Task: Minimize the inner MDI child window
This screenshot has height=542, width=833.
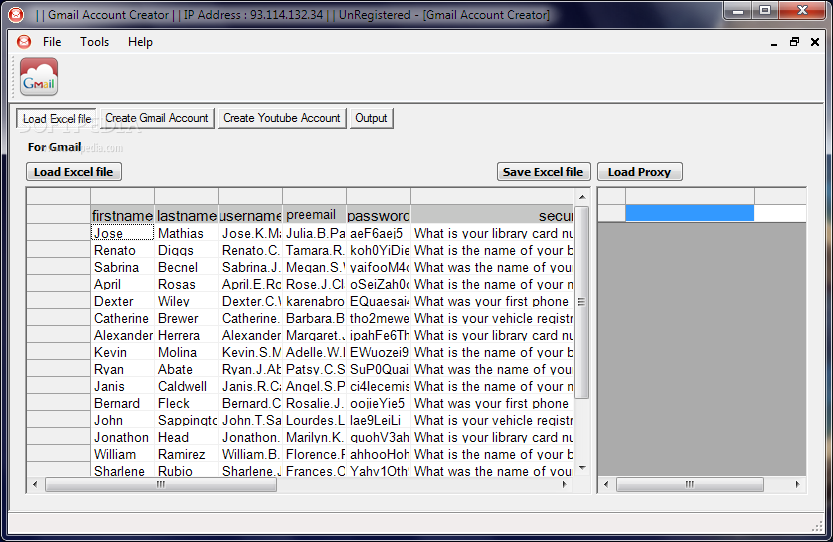Action: click(x=774, y=43)
